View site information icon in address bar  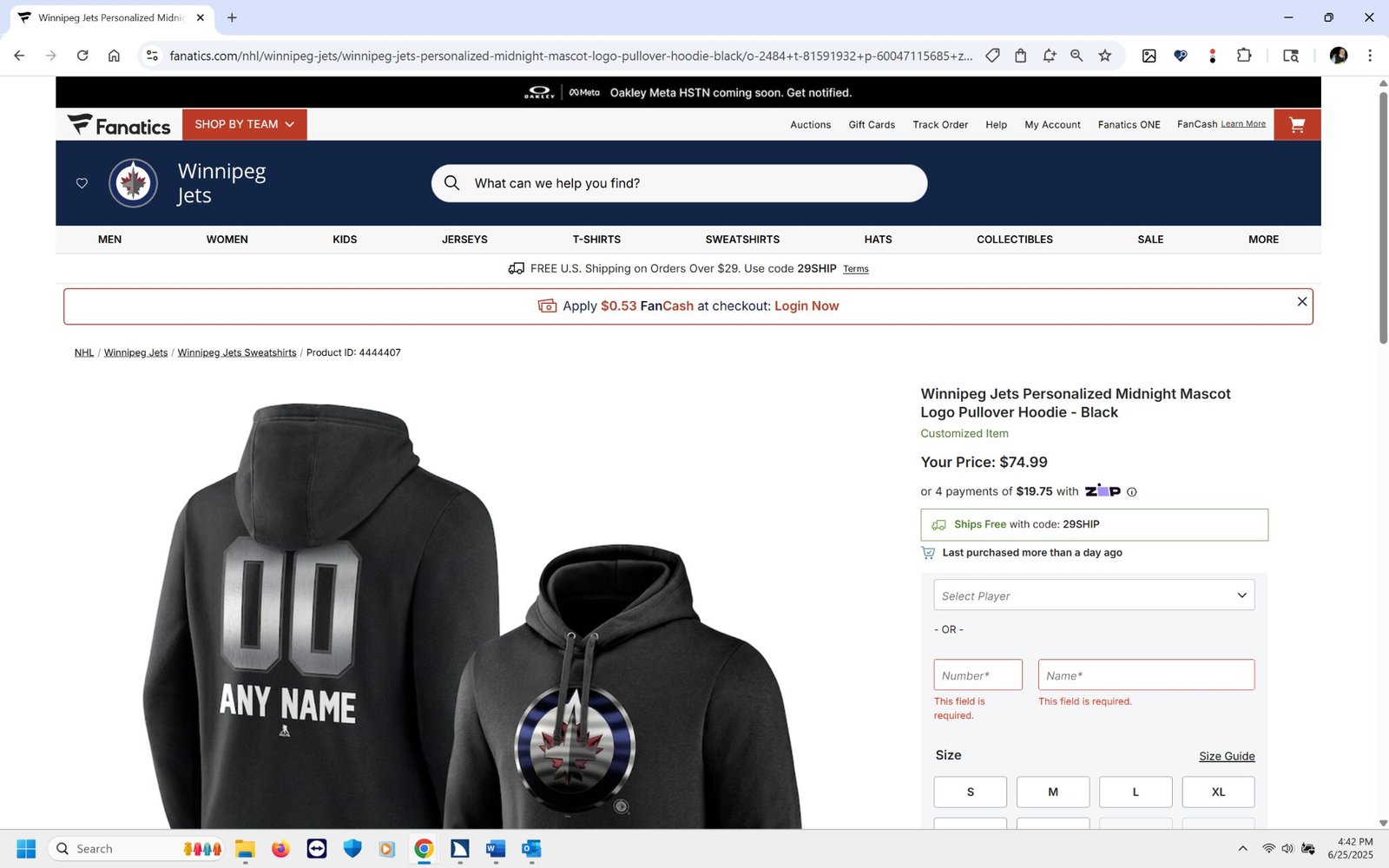(152, 56)
